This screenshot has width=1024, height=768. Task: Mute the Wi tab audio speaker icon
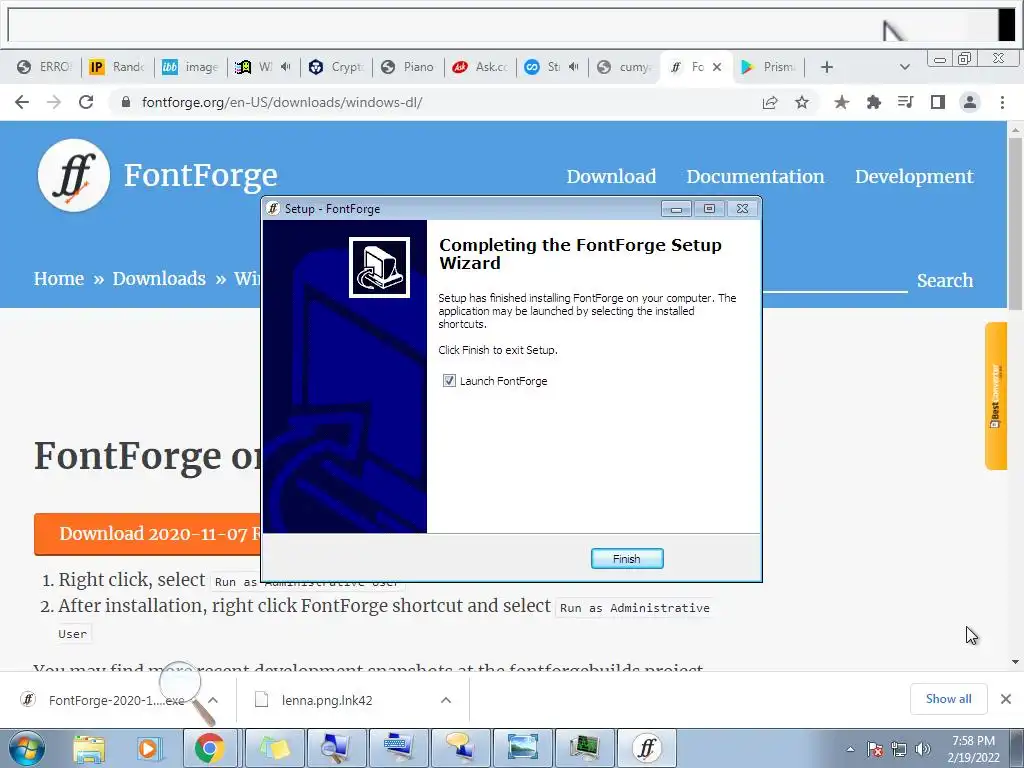(x=286, y=67)
